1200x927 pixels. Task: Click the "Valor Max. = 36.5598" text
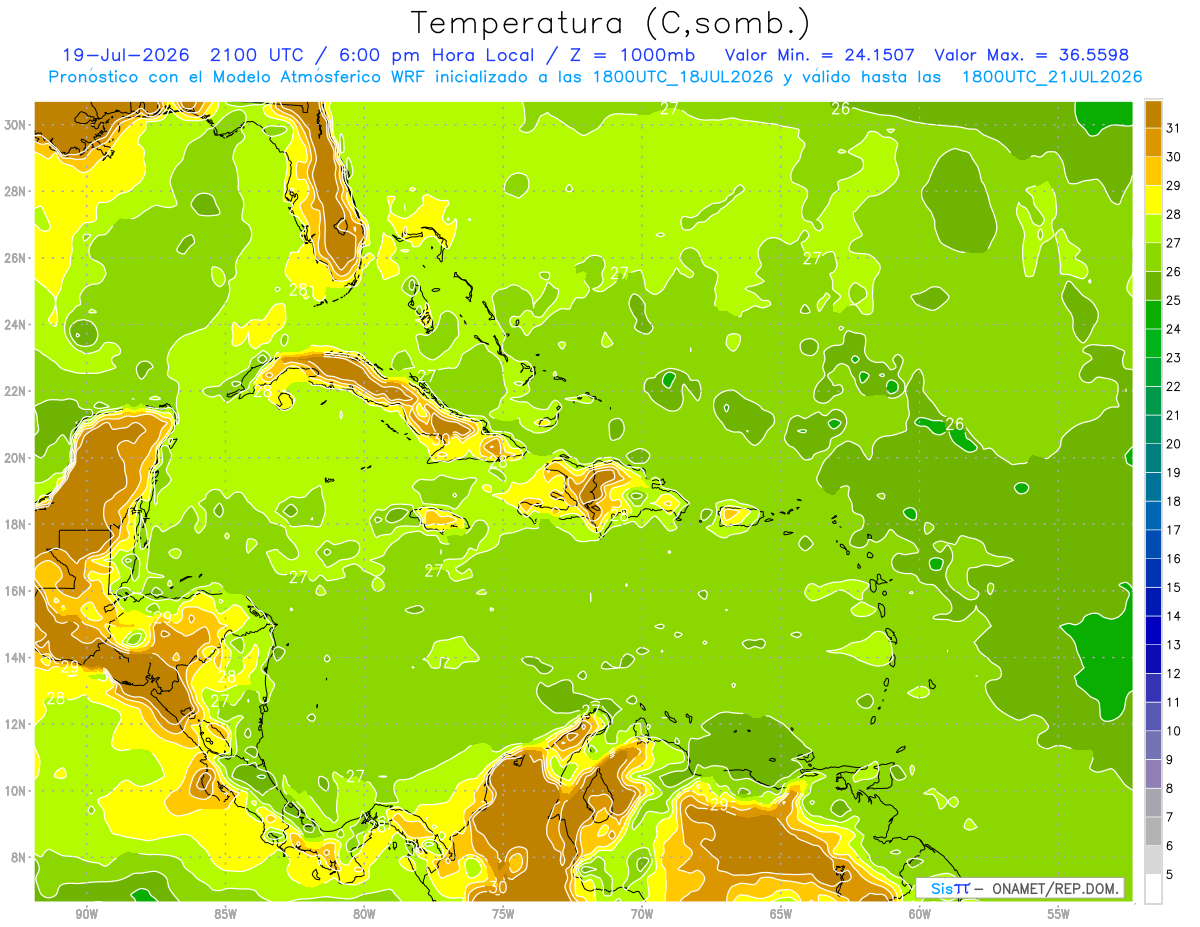tap(1030, 55)
